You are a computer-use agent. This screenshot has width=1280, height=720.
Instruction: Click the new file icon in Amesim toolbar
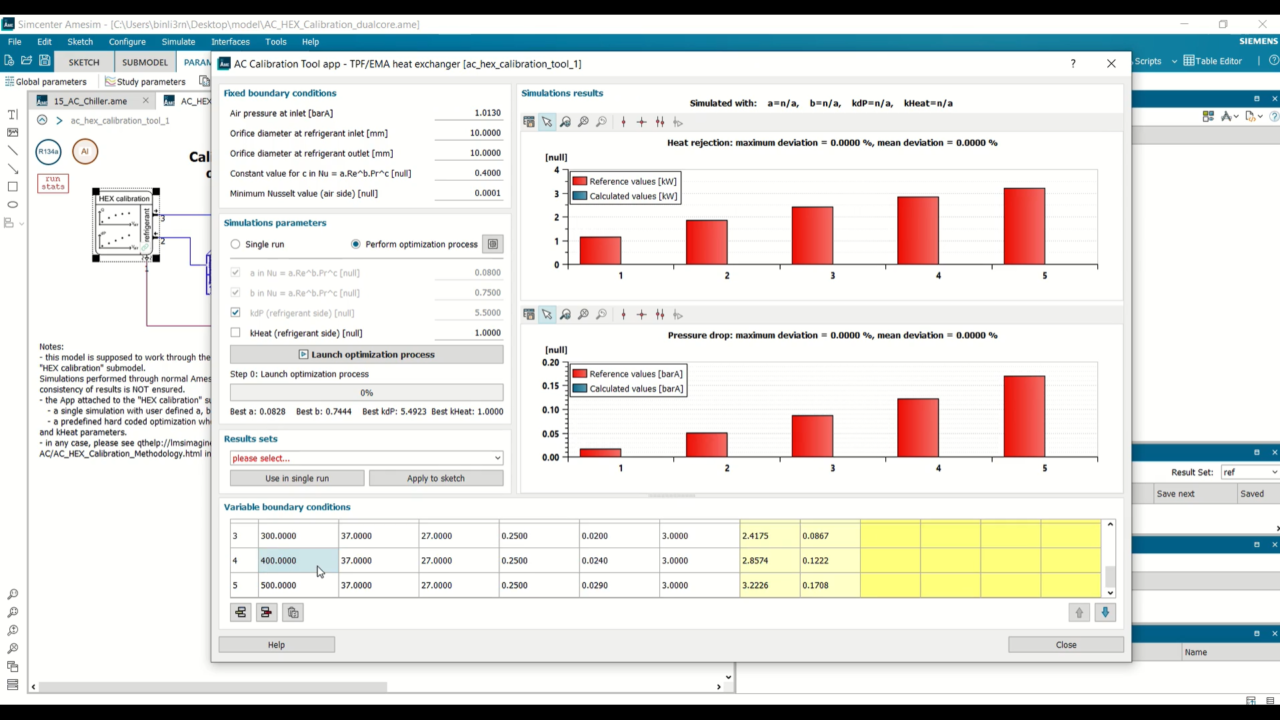click(x=9, y=61)
